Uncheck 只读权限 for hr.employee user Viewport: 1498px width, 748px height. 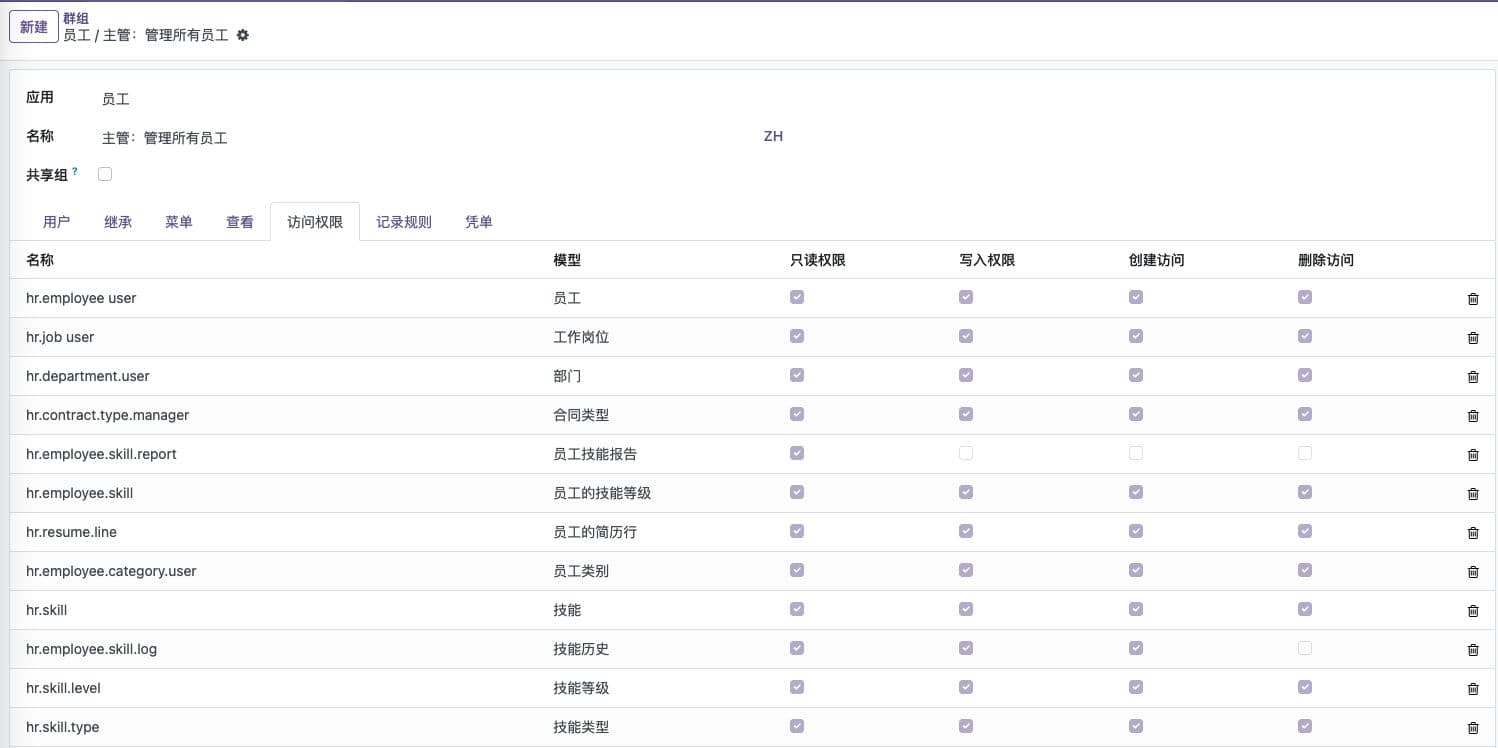(797, 297)
